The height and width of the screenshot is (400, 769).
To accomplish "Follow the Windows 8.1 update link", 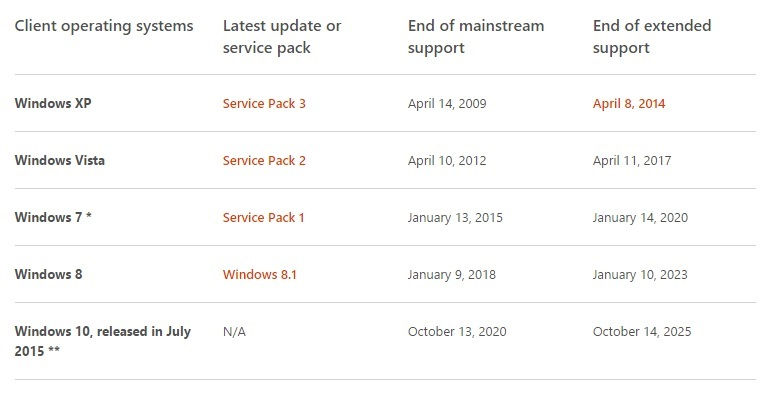I will coord(258,274).
